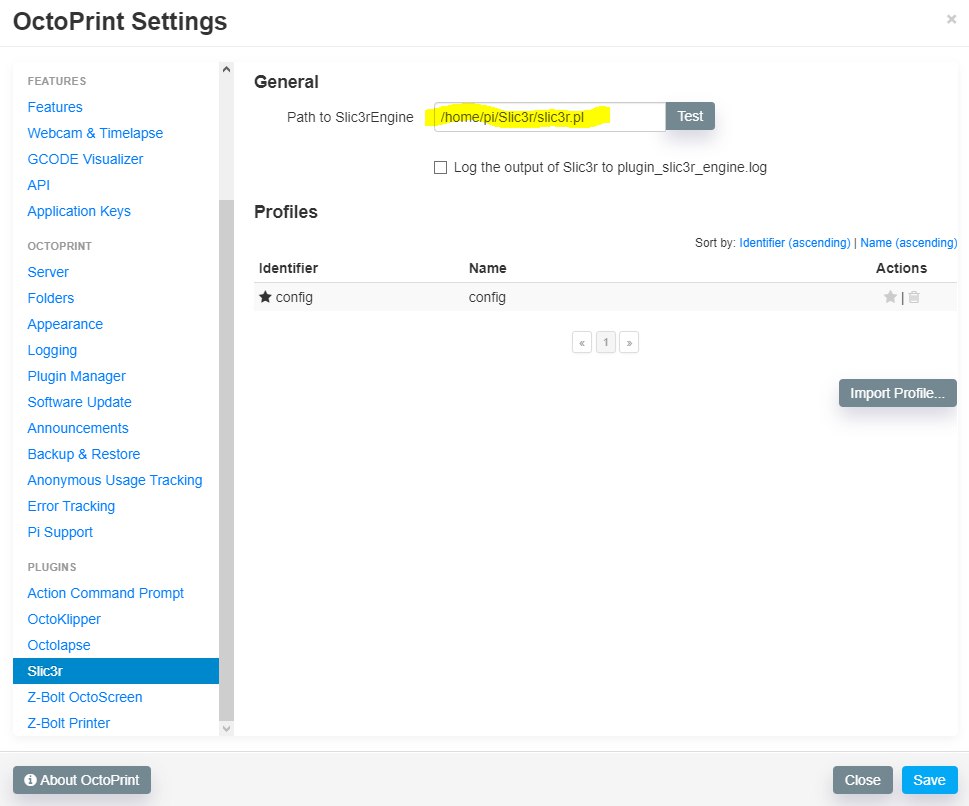
Task: Click the Close button at the bottom
Action: (862, 780)
